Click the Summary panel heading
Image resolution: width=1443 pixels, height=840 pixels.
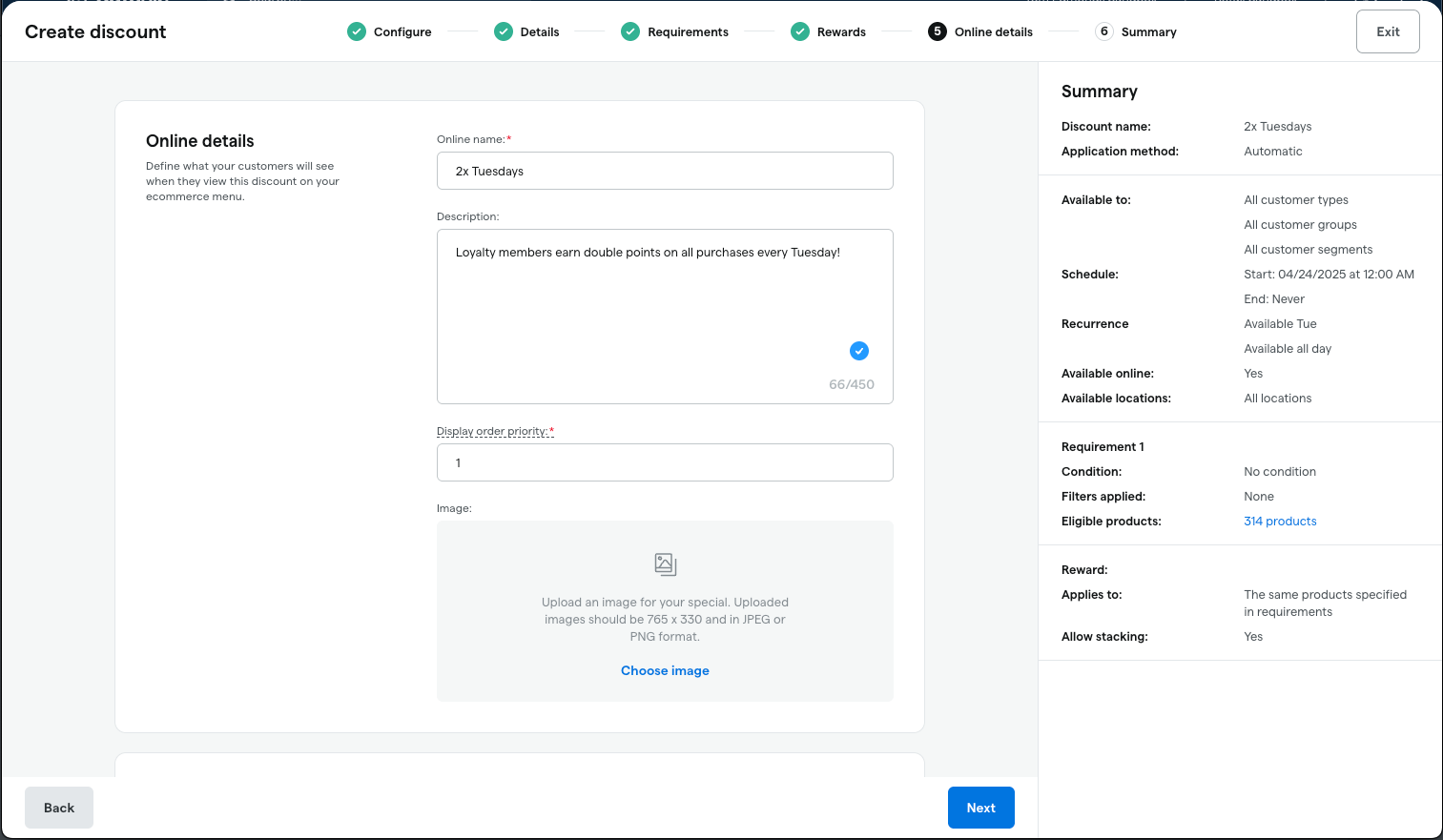[1100, 92]
